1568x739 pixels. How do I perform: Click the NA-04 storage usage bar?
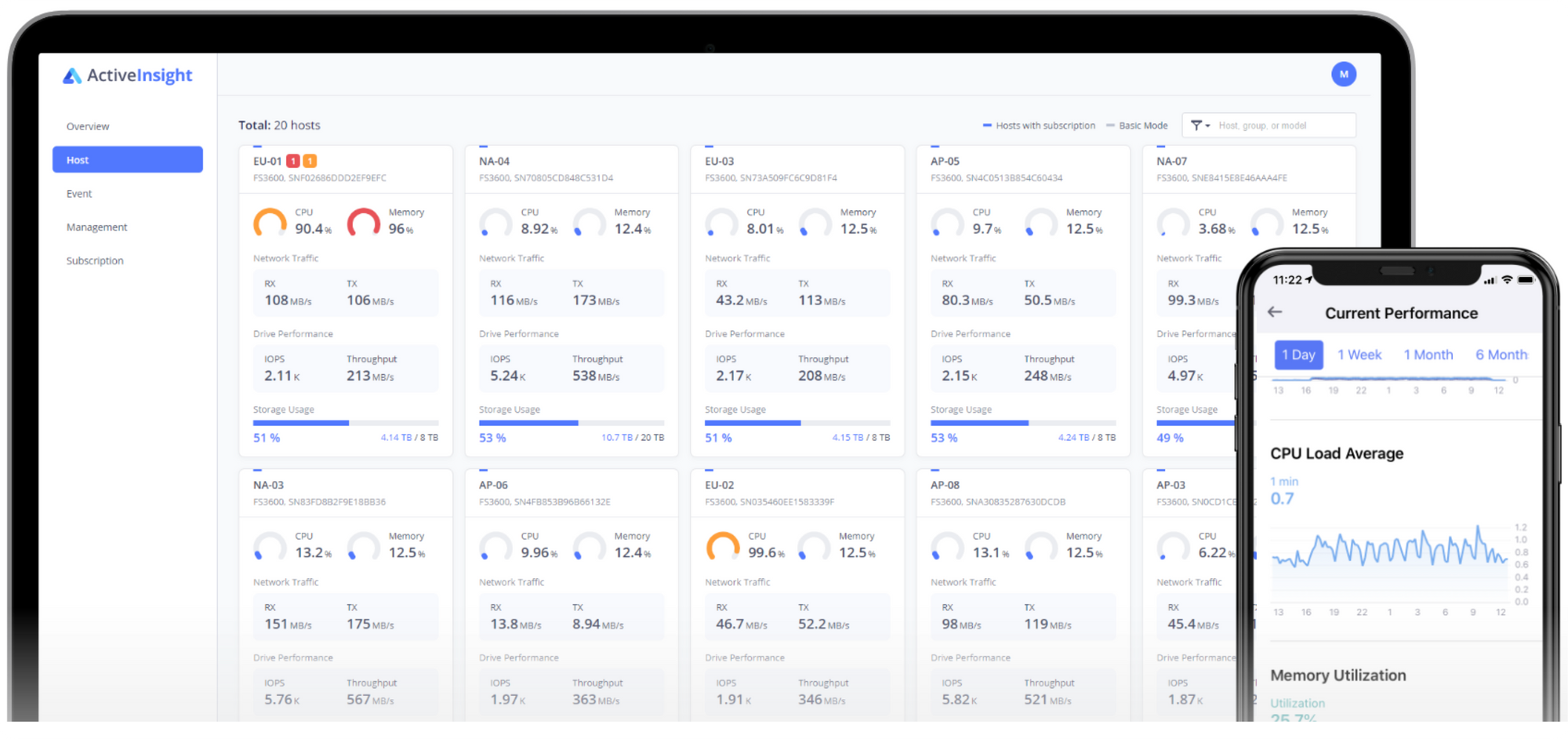(572, 423)
